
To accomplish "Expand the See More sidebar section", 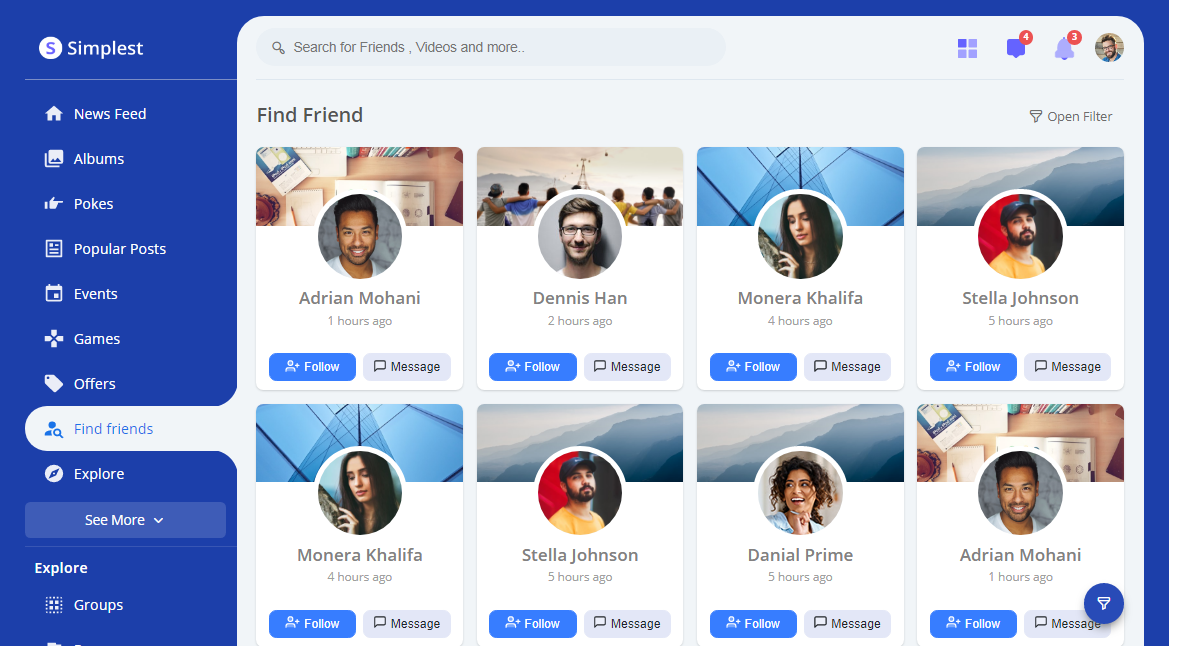I will coord(125,520).
